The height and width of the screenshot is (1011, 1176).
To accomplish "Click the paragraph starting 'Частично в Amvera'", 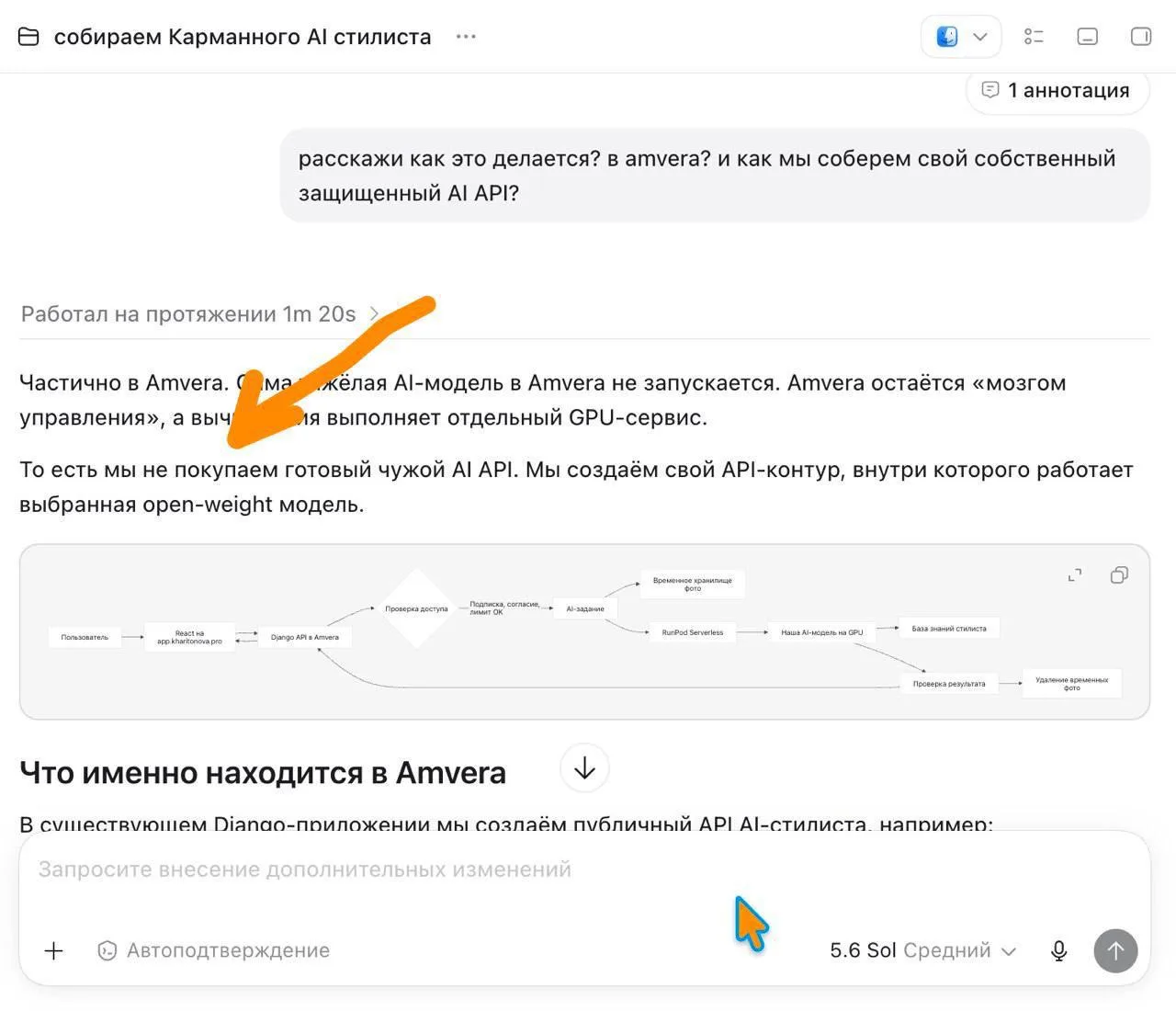I will pos(542,400).
